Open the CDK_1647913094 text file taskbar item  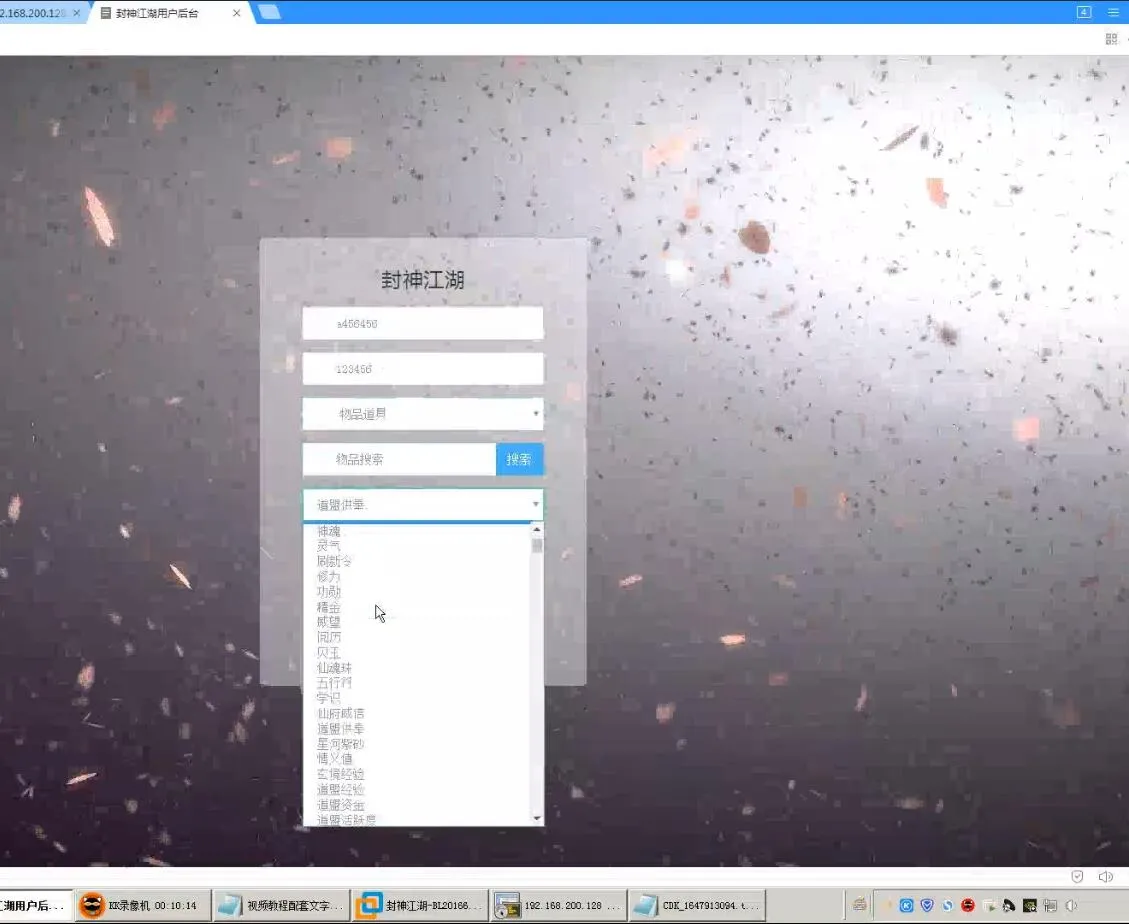pos(696,905)
